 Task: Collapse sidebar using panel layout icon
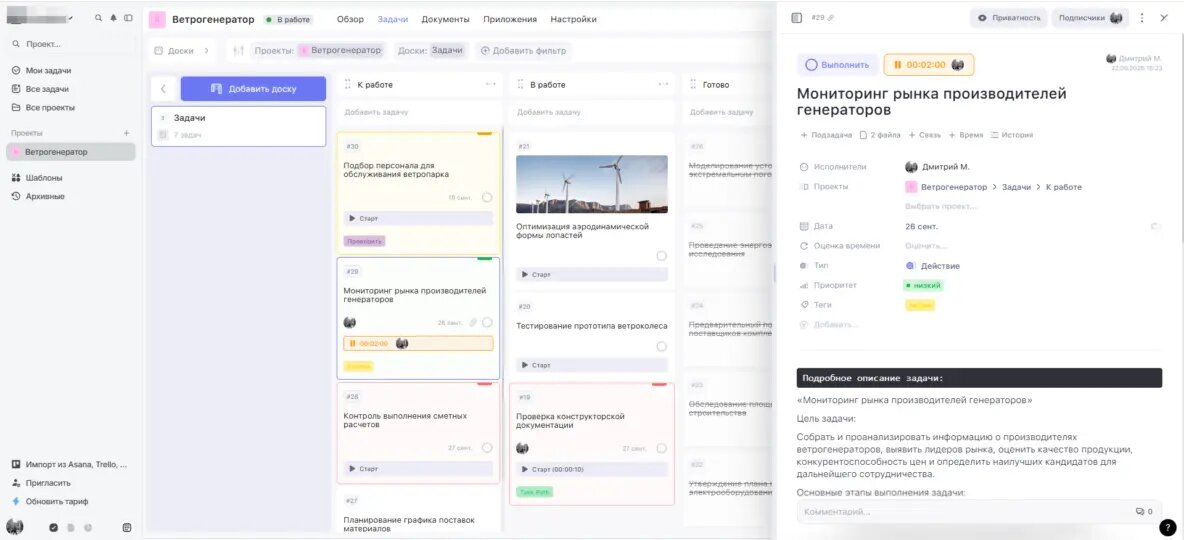(x=128, y=18)
